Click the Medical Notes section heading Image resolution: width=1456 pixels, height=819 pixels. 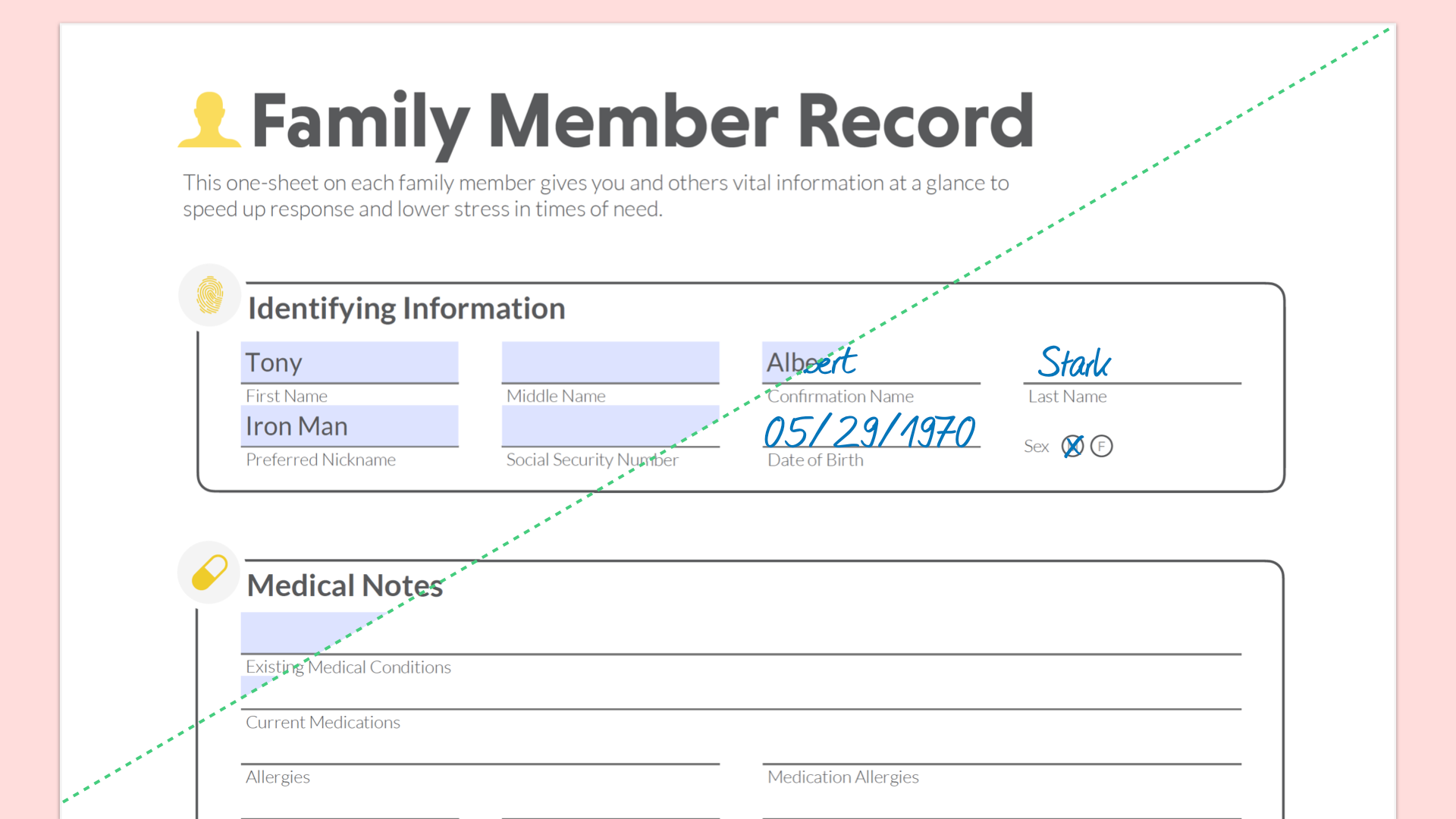point(345,585)
